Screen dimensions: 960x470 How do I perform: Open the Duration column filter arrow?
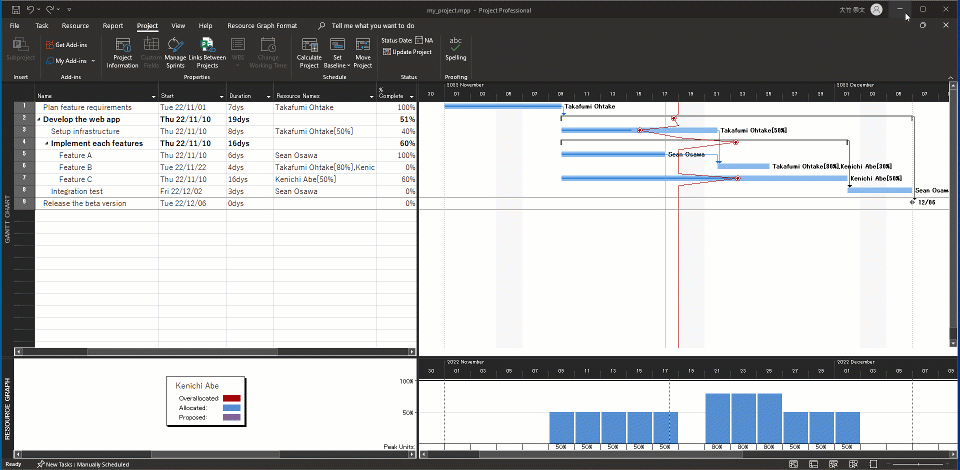point(267,96)
